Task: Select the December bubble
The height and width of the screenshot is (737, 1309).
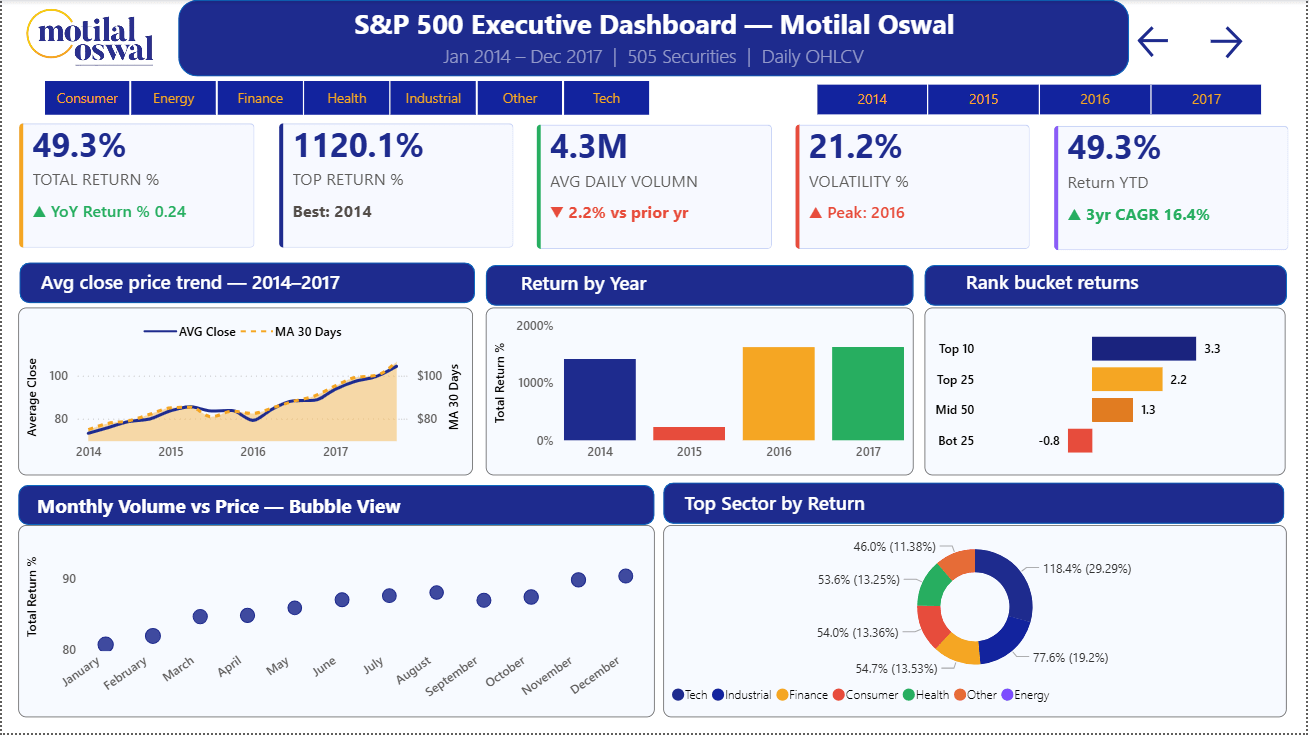Action: point(626,576)
